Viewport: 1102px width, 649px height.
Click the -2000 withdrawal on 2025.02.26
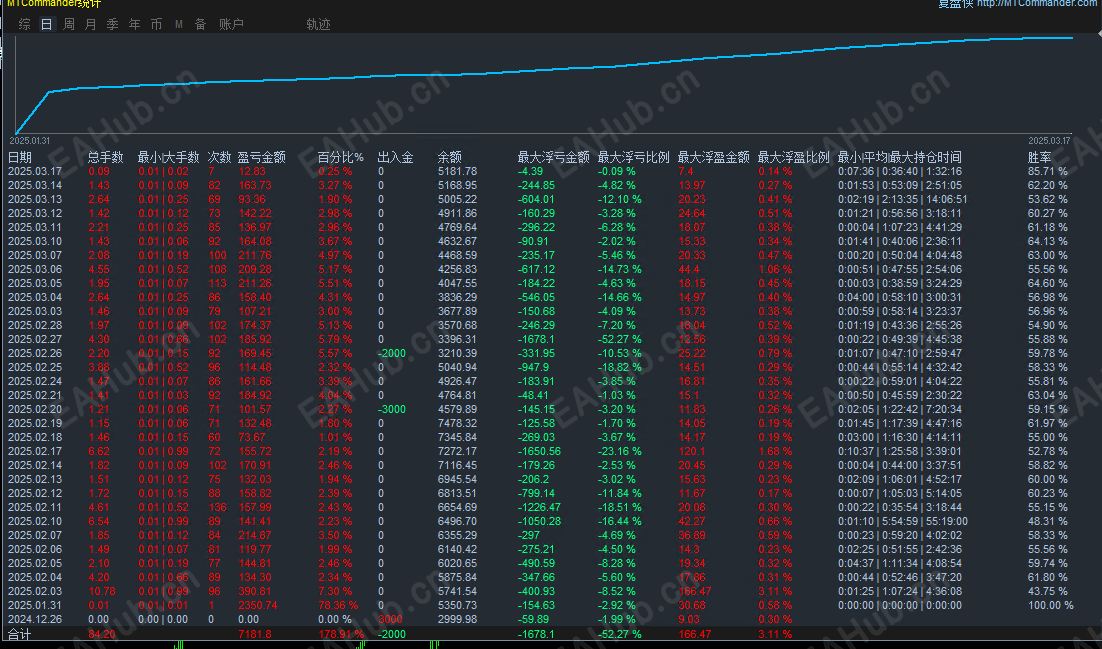coord(391,353)
